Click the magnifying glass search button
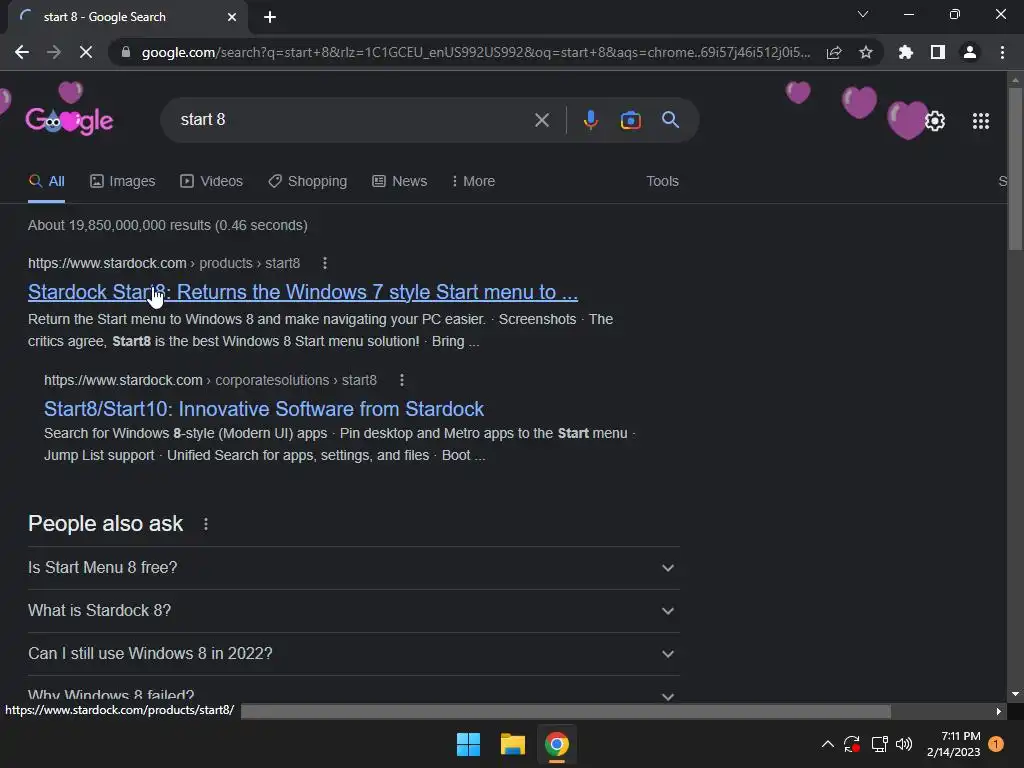The width and height of the screenshot is (1024, 768). 670,120
